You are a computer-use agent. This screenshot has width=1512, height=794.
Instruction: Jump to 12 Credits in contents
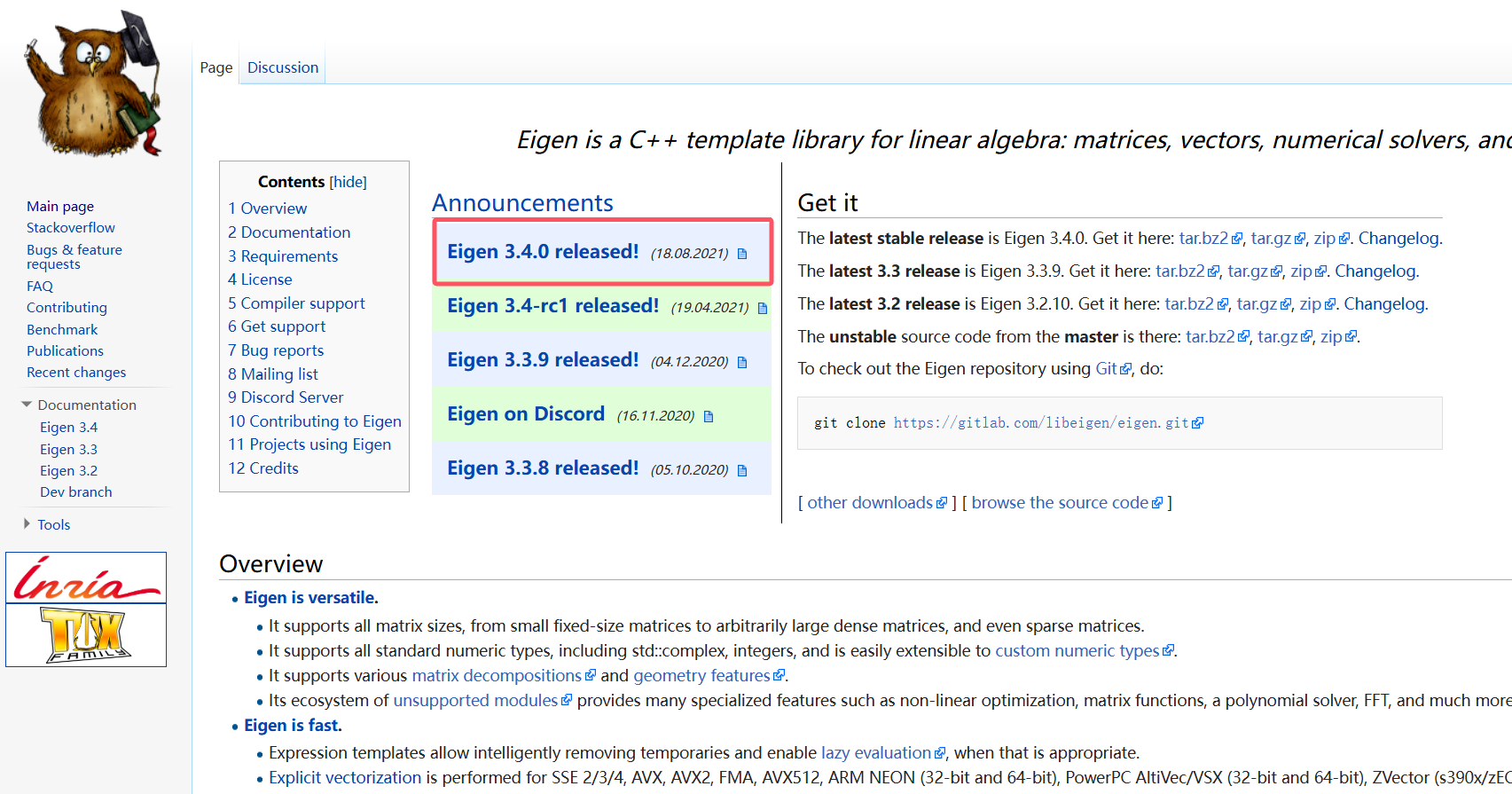[263, 468]
